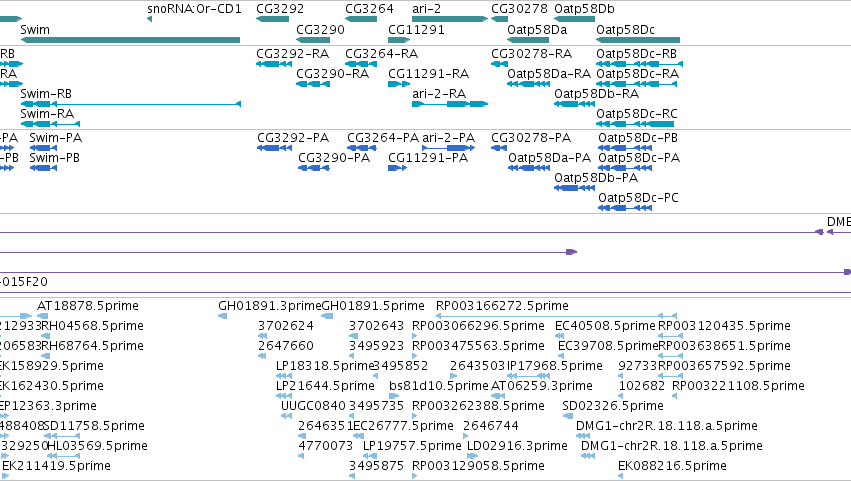Select EST LP18318.5prime
This screenshot has width=851, height=481.
coord(284,376)
